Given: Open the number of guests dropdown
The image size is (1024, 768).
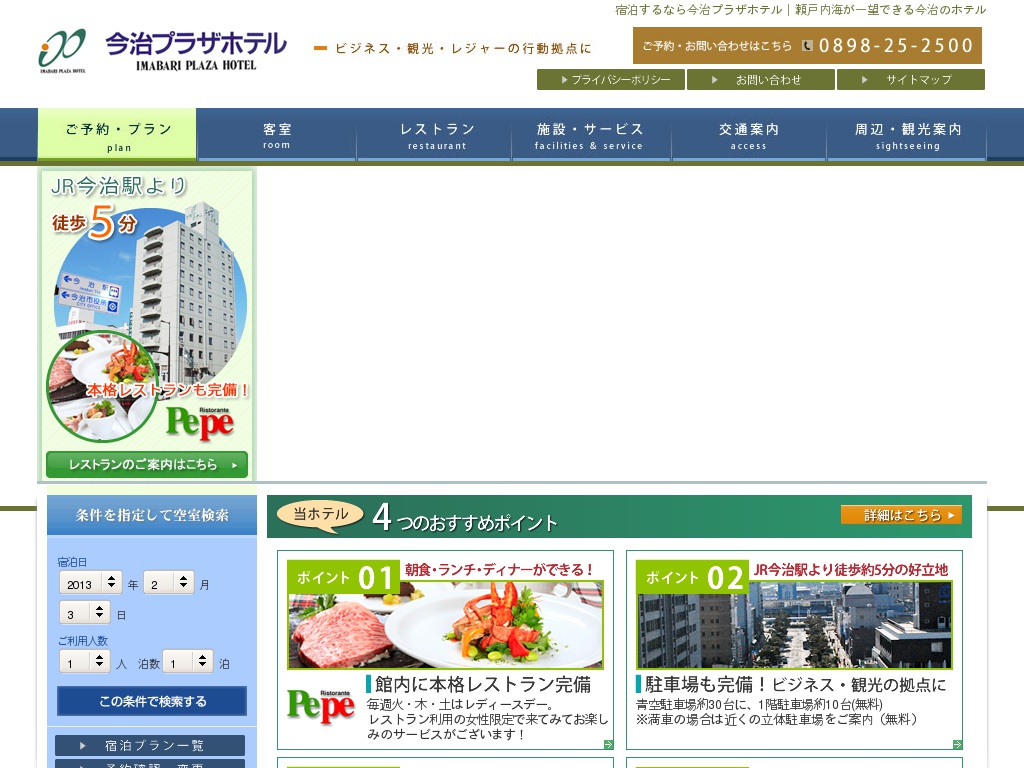Looking at the screenshot, I should [84, 662].
